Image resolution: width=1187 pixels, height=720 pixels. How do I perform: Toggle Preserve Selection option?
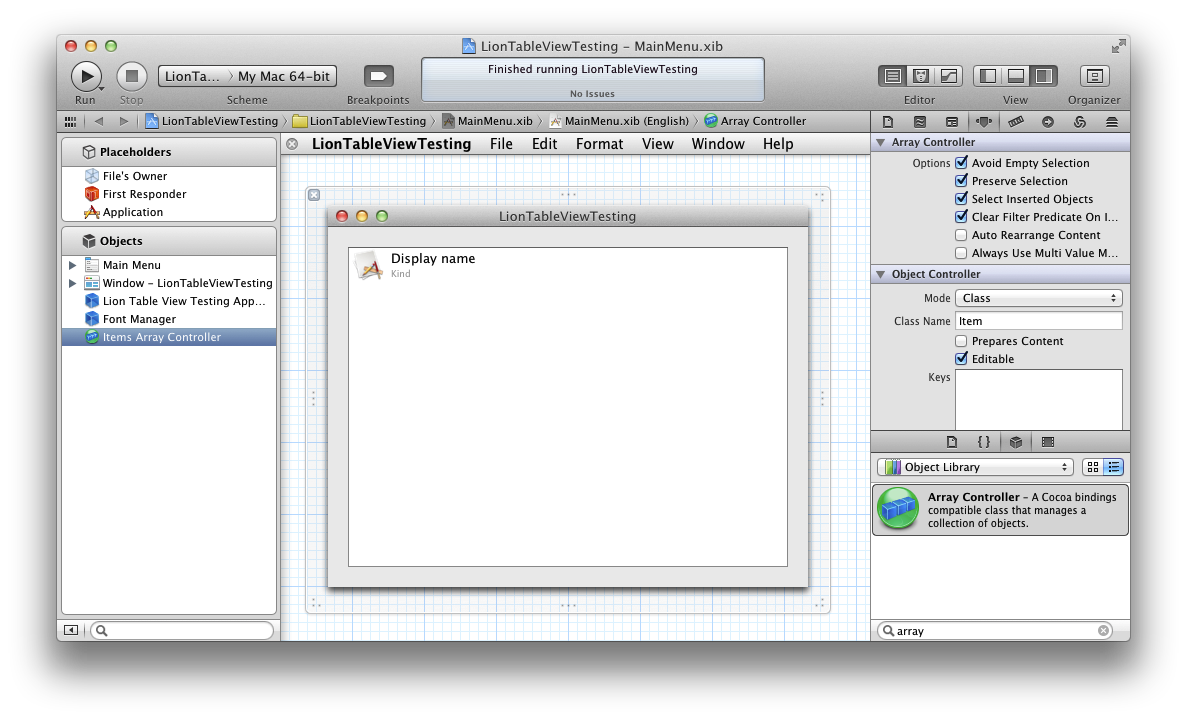pyautogui.click(x=961, y=180)
